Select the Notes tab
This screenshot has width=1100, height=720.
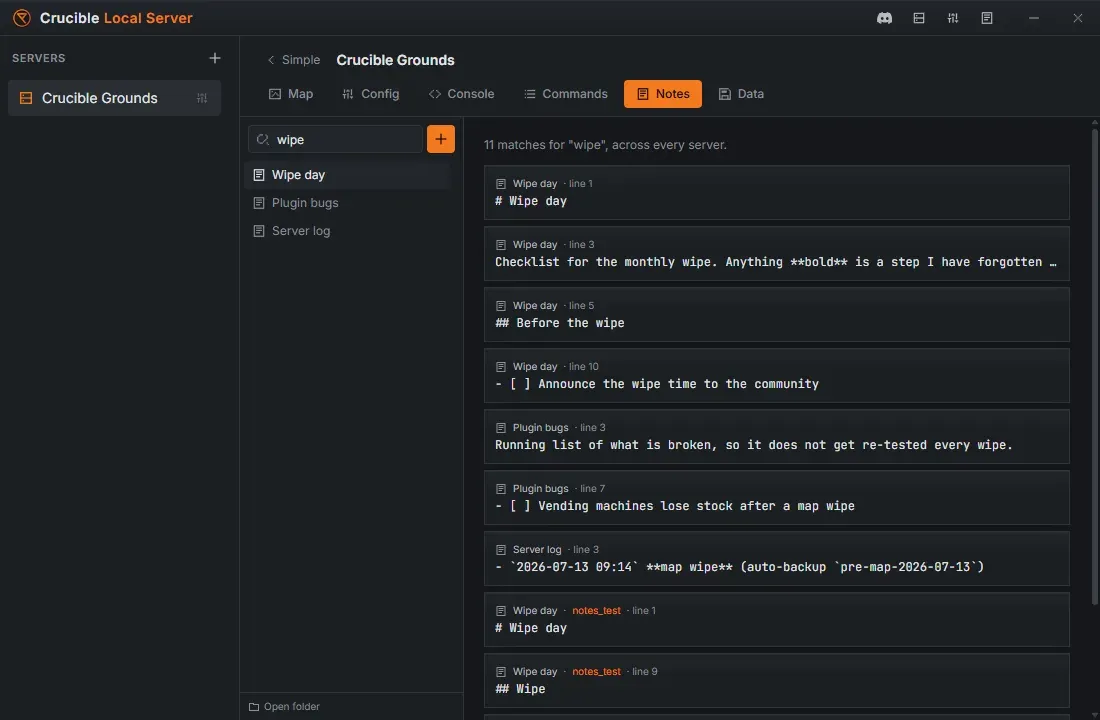click(x=662, y=94)
